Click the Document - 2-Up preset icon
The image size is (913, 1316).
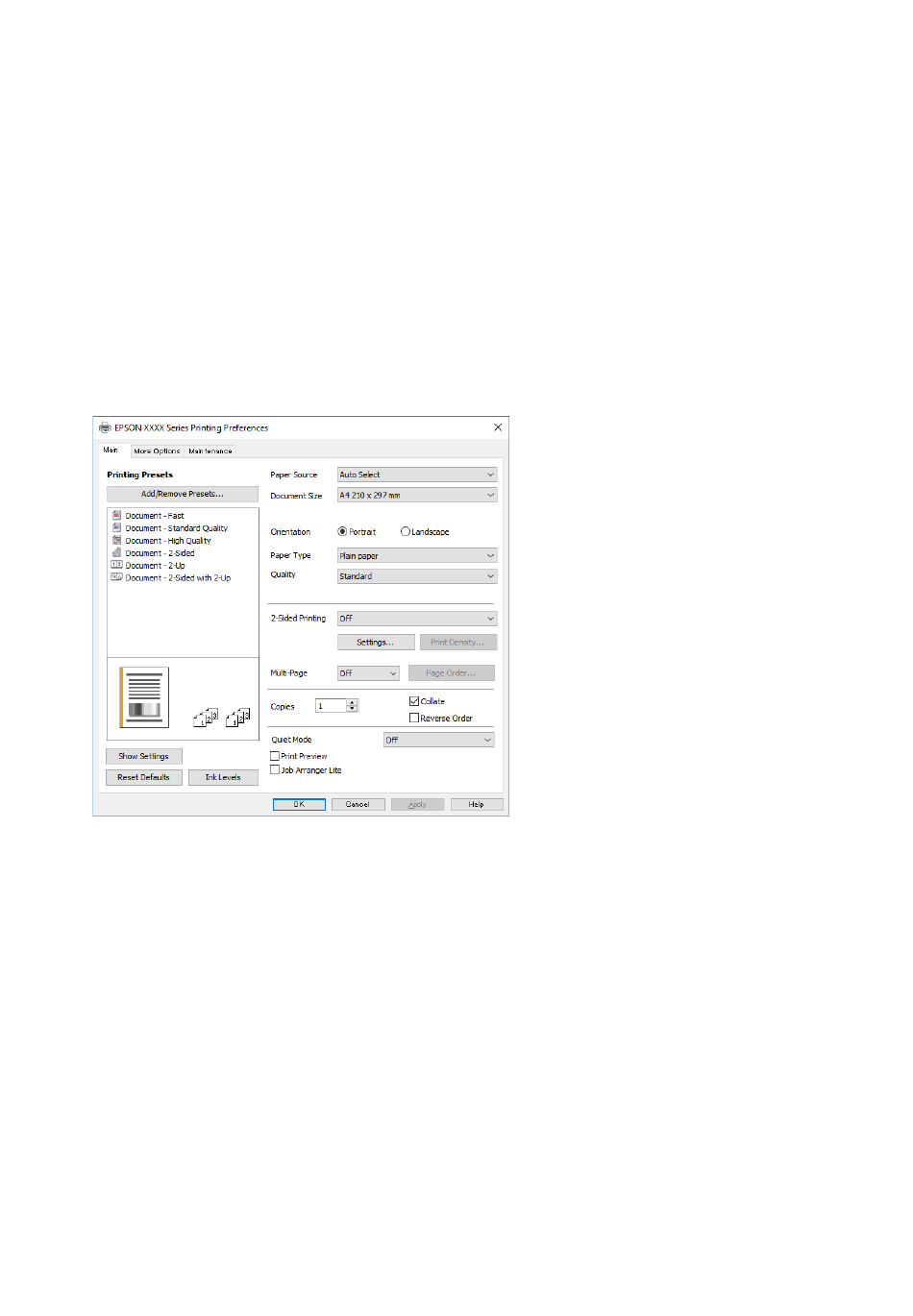click(116, 565)
